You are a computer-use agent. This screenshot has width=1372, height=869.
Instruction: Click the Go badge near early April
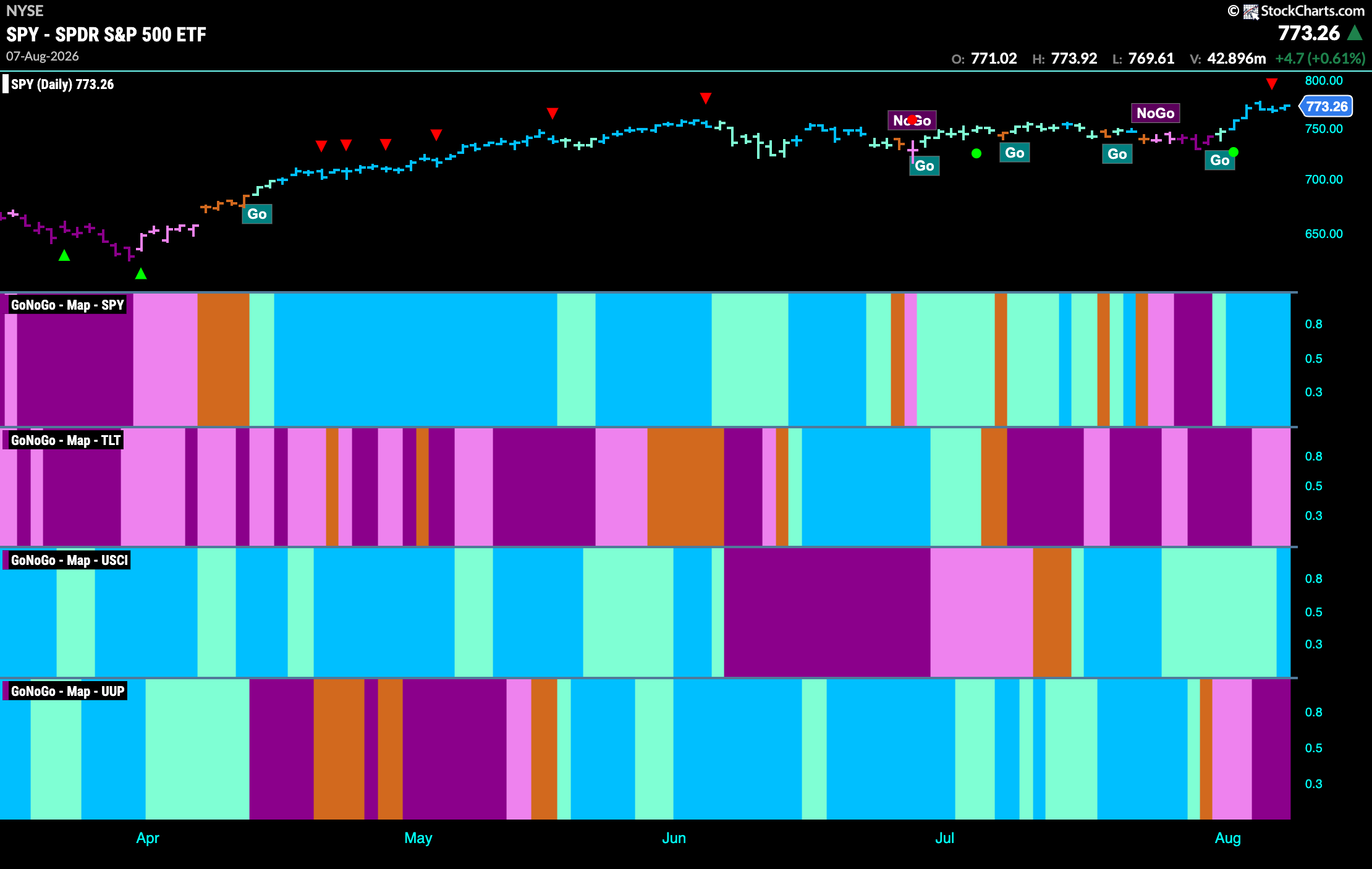[257, 214]
